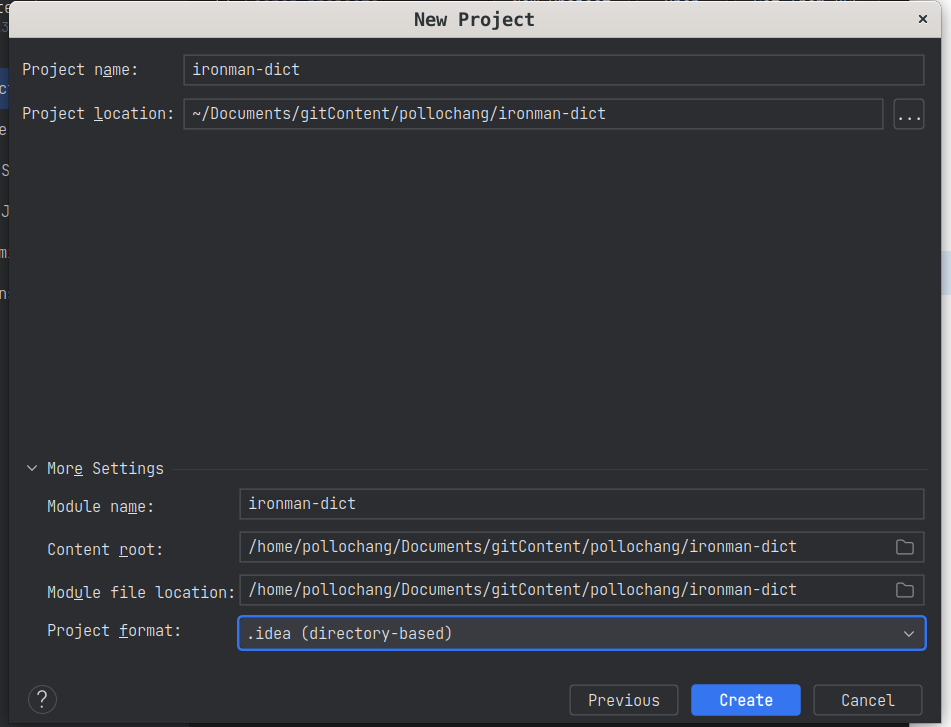Open the Project format dropdown
This screenshot has width=951, height=727.
[x=581, y=633]
